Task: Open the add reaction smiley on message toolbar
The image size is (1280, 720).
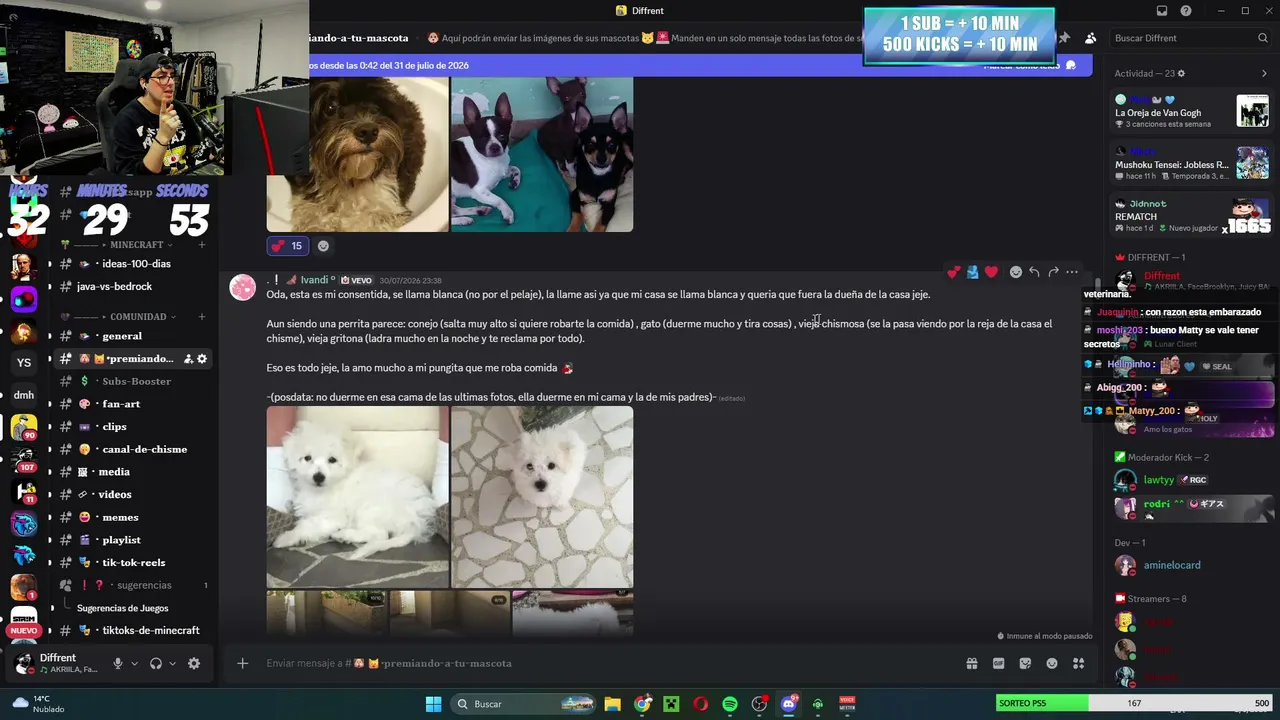Action: [1015, 272]
